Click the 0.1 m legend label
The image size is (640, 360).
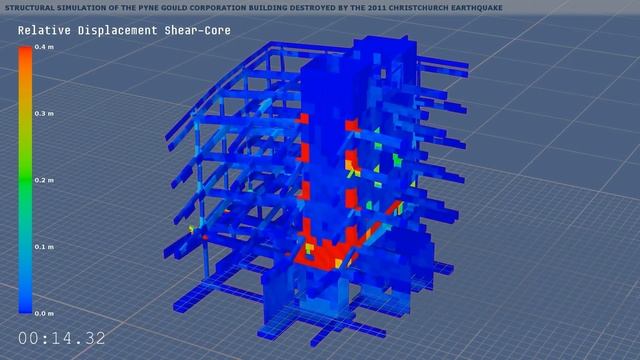(44, 247)
